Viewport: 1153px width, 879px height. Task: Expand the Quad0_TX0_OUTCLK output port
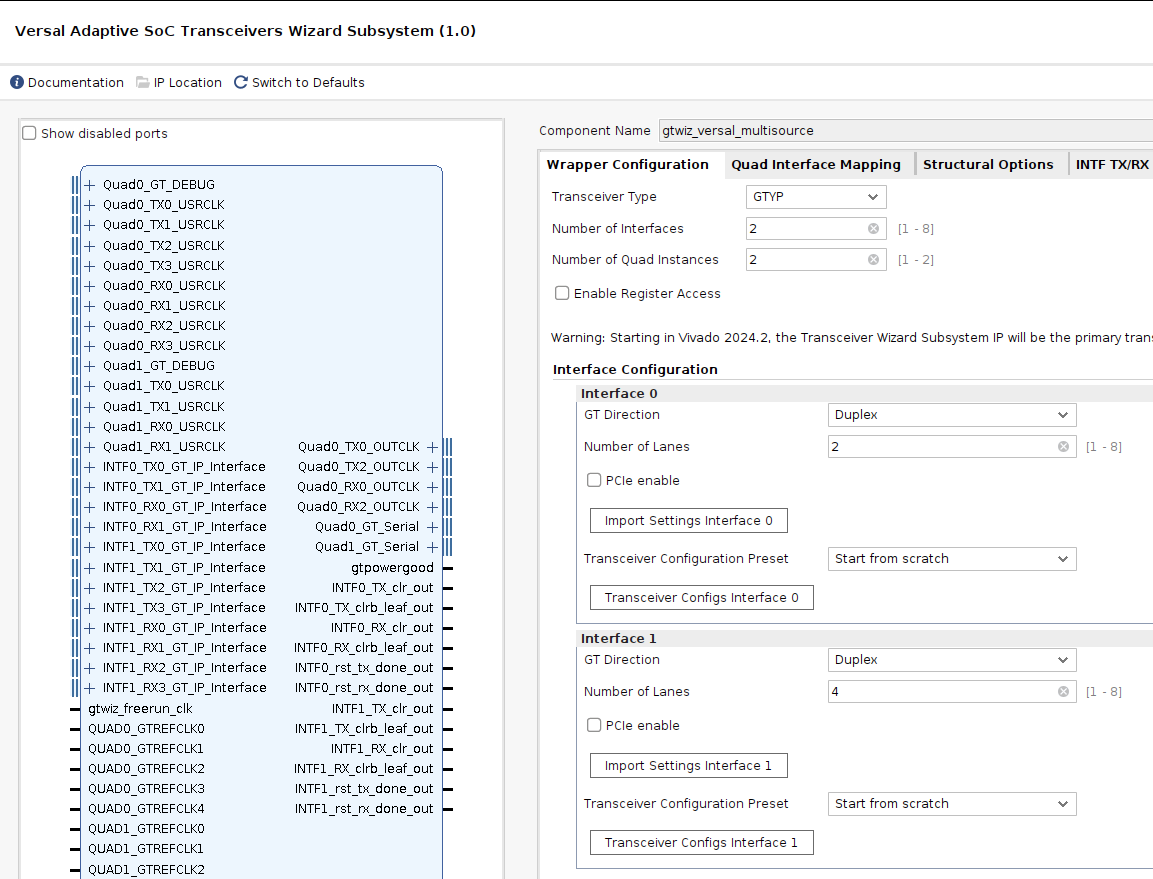pos(432,446)
